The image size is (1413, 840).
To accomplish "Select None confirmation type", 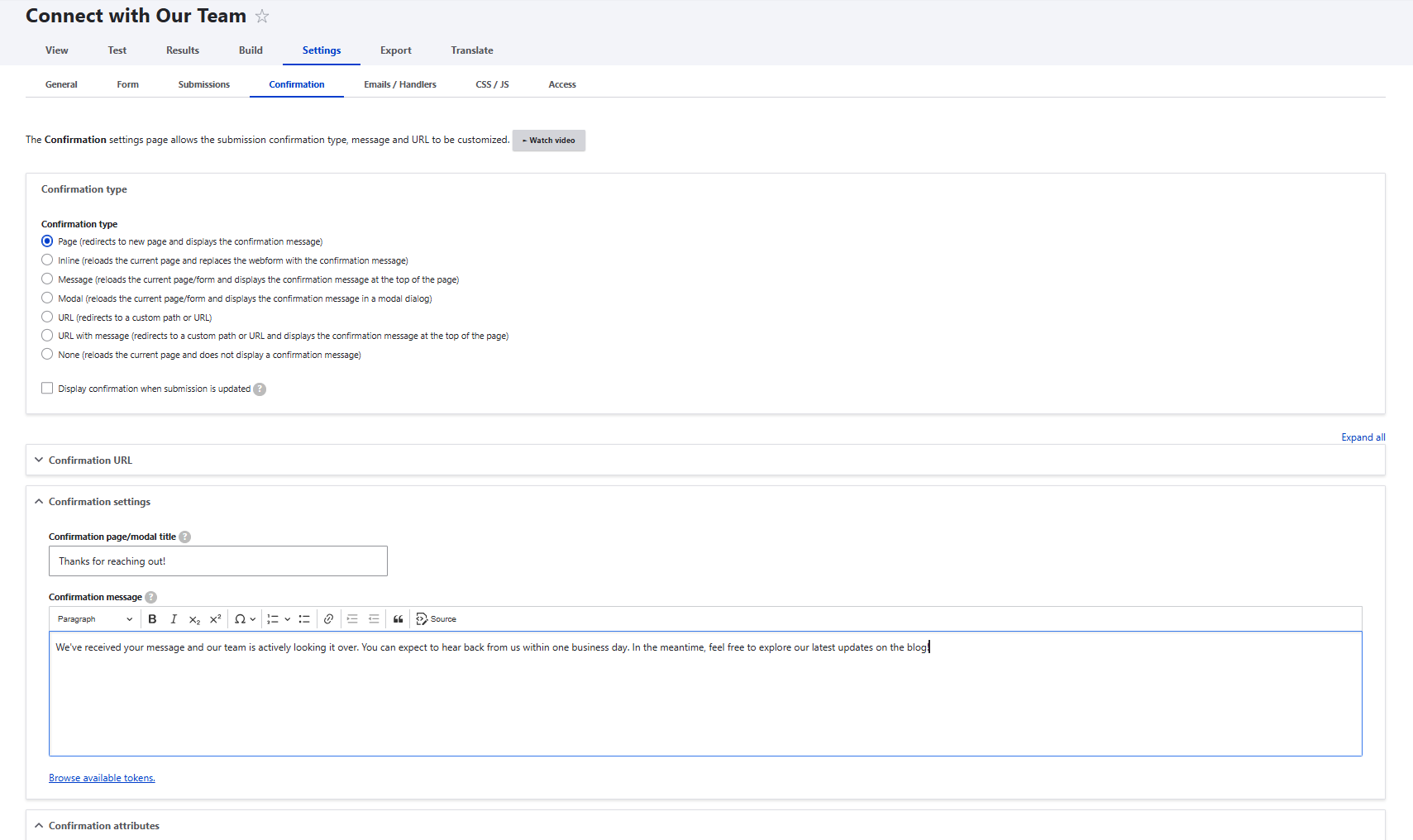I will [47, 354].
